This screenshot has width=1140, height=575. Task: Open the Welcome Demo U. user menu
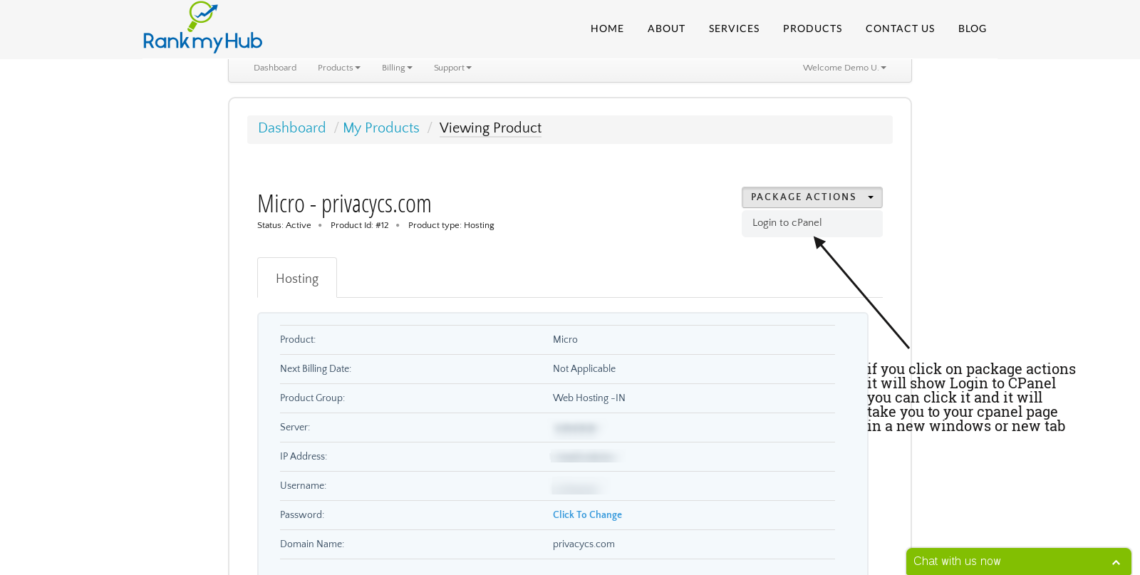(x=844, y=68)
